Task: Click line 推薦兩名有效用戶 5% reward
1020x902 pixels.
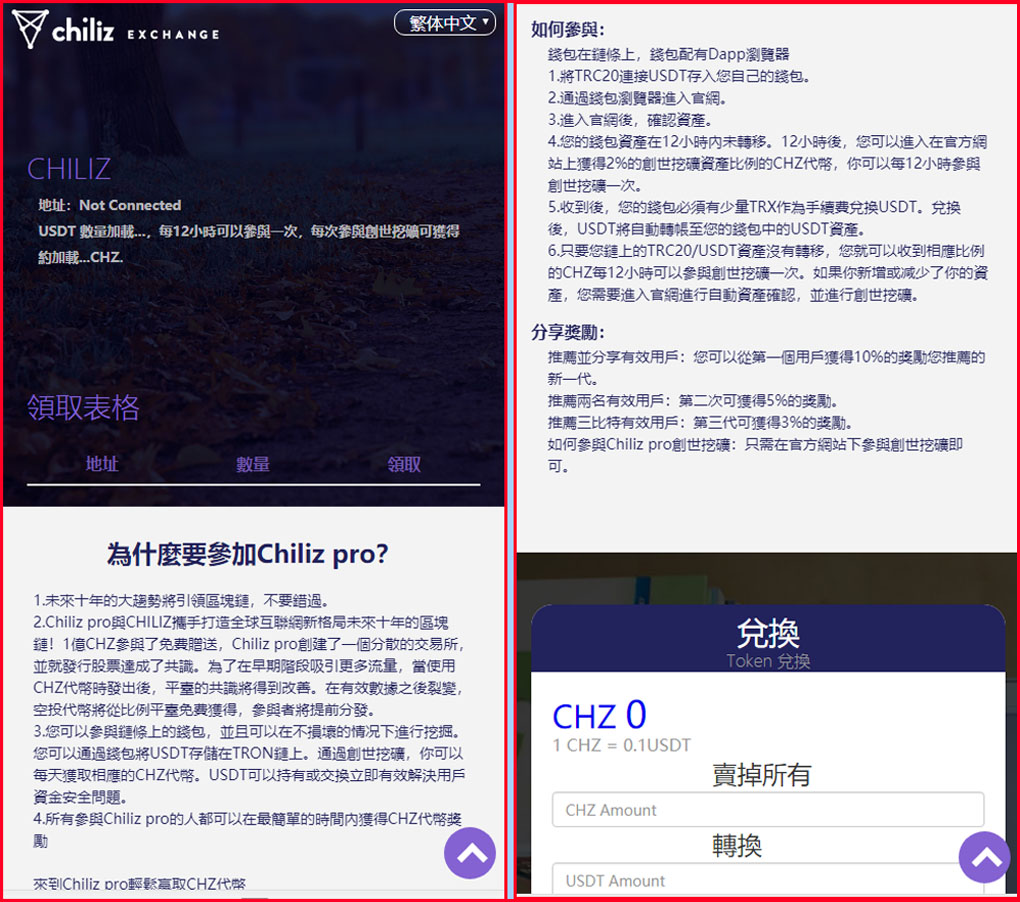Action: click(x=692, y=401)
